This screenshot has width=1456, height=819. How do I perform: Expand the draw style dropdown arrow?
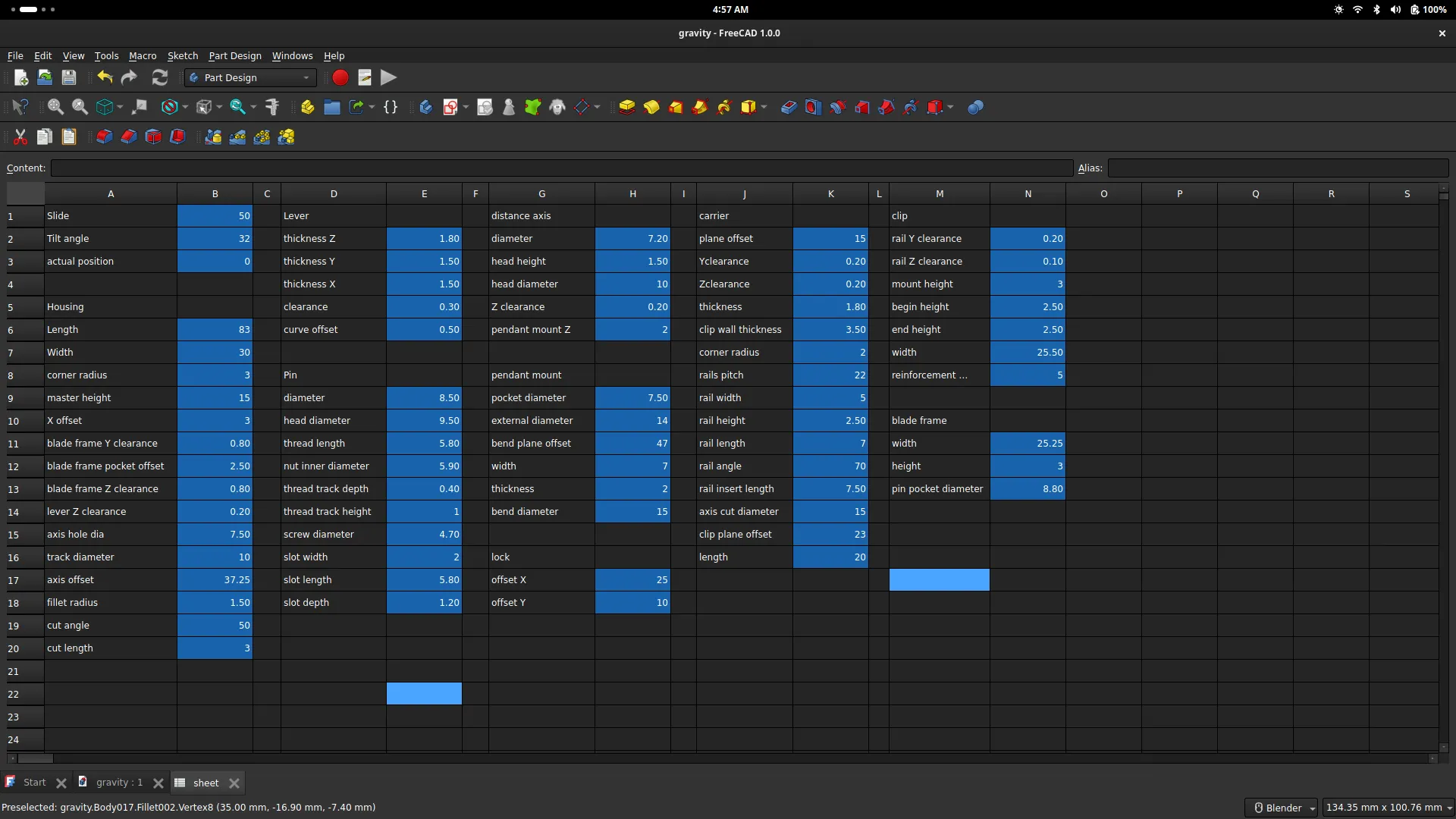pyautogui.click(x=184, y=107)
